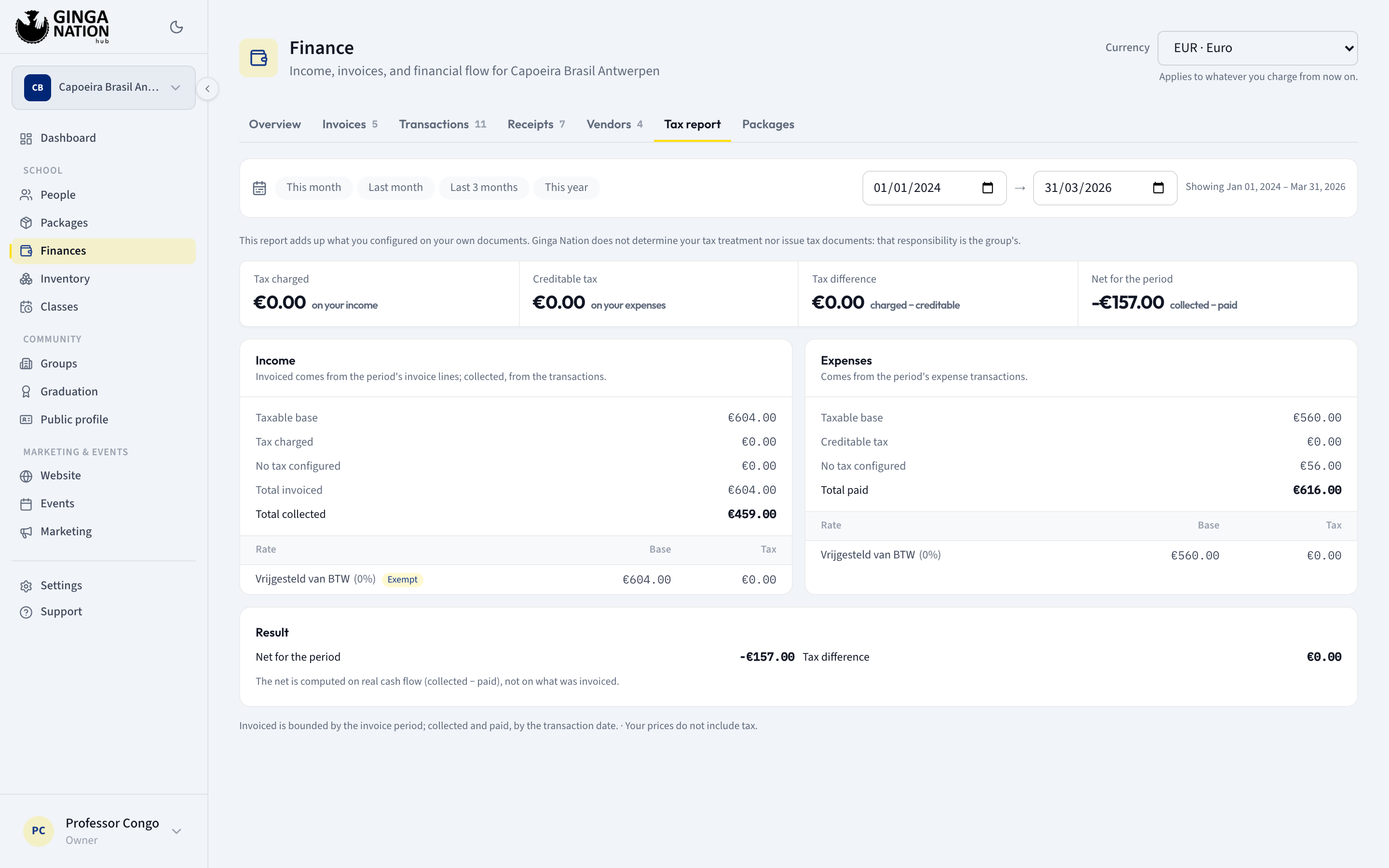Open Groups under Community
Viewport: 1389px width, 868px height.
click(103, 364)
